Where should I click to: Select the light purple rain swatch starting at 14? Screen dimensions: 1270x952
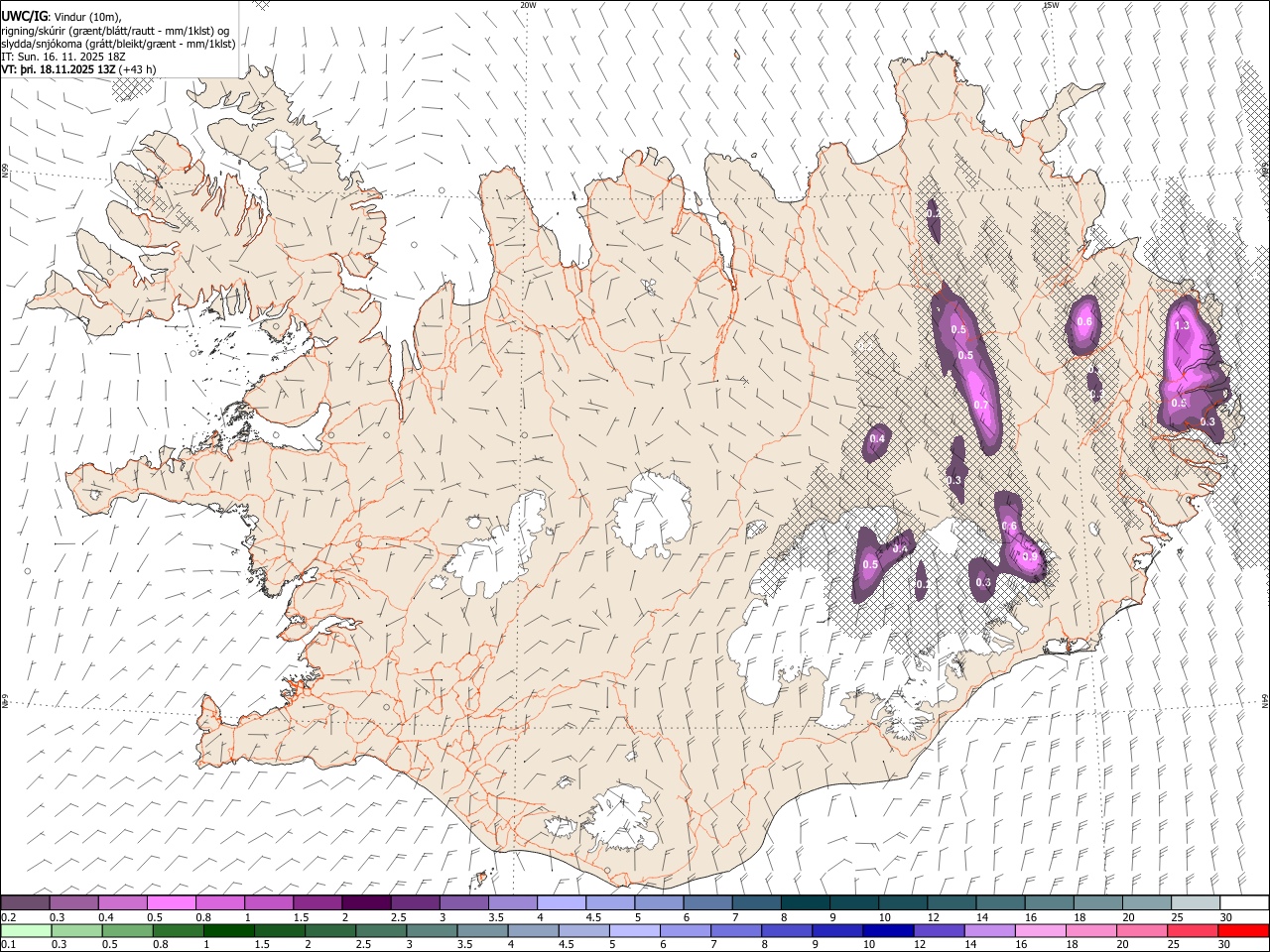[988, 930]
